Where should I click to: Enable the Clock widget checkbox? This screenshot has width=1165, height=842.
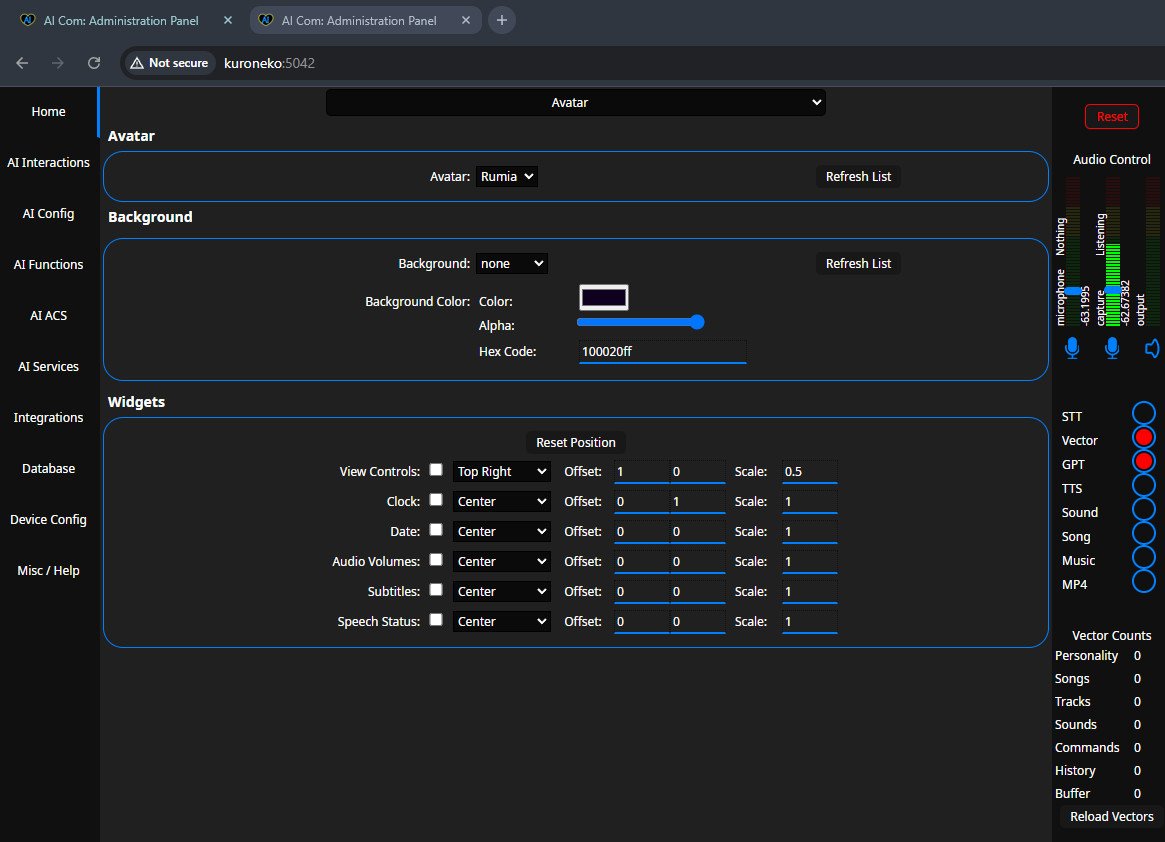click(x=436, y=500)
